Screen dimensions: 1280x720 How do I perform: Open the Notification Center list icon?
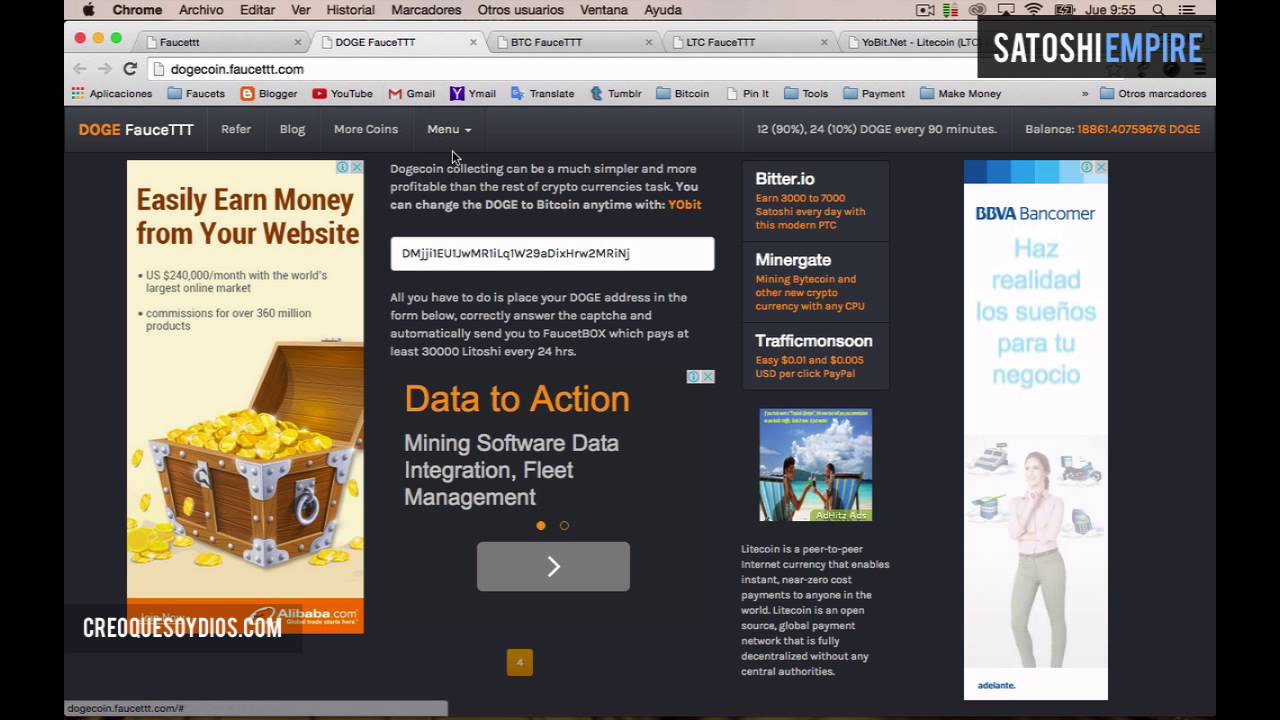1189,10
